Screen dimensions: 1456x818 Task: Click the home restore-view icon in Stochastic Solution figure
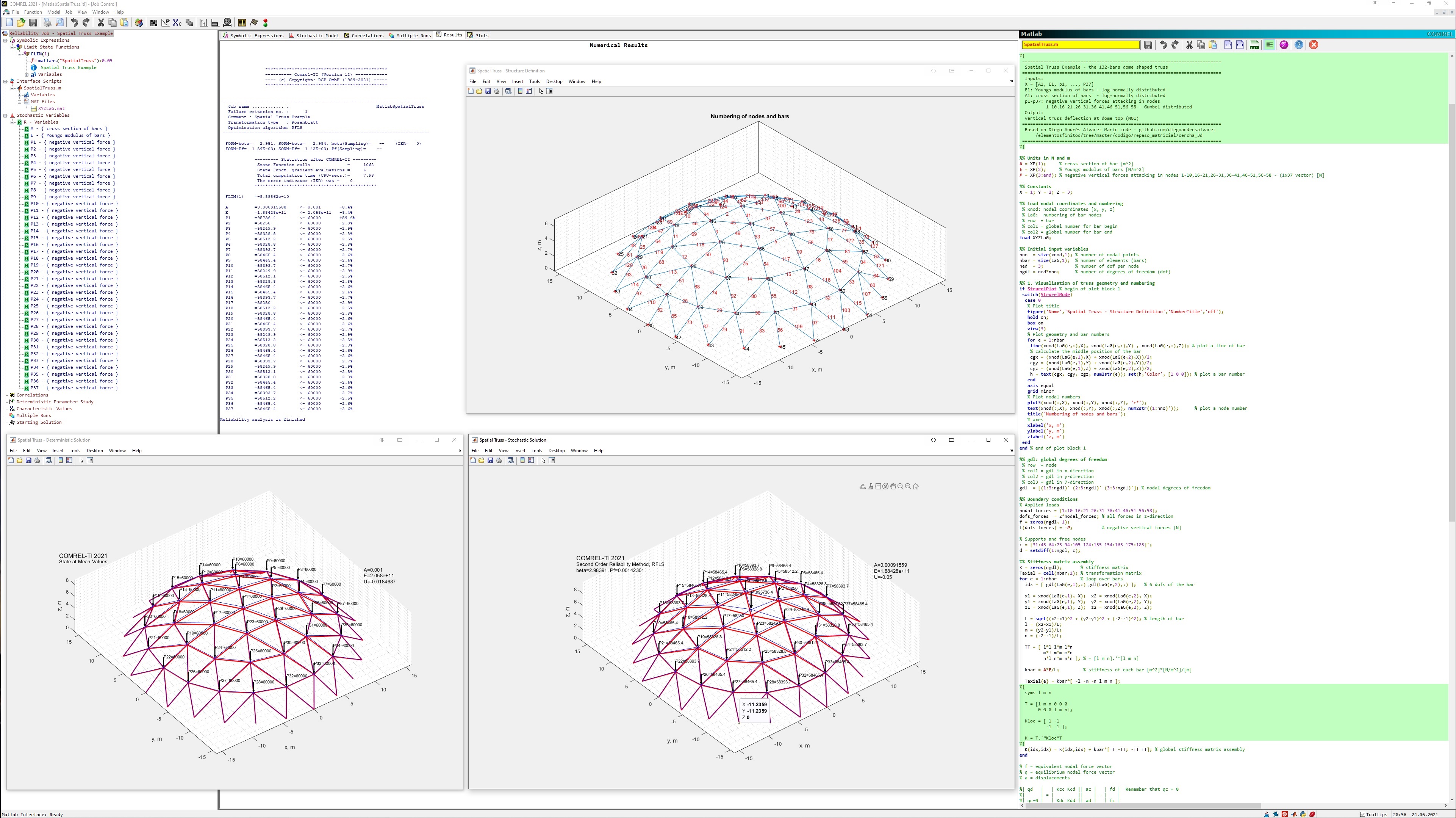[x=916, y=486]
